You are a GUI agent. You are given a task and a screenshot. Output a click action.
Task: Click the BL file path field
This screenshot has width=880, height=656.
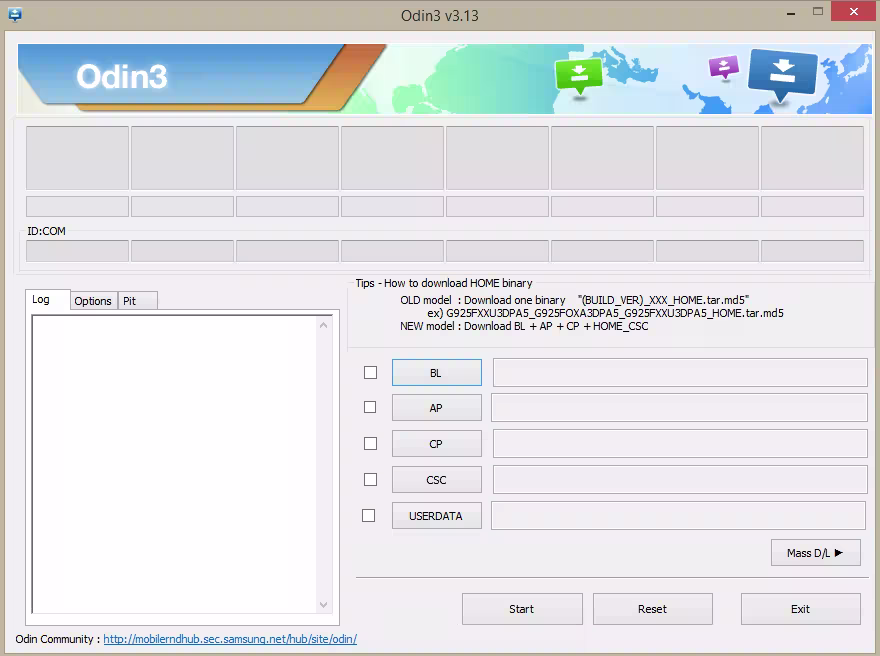coord(679,372)
